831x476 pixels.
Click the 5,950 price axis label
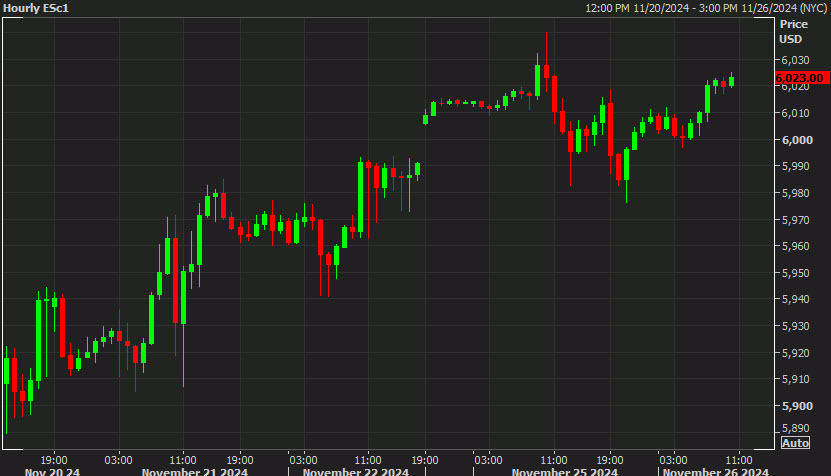click(795, 273)
